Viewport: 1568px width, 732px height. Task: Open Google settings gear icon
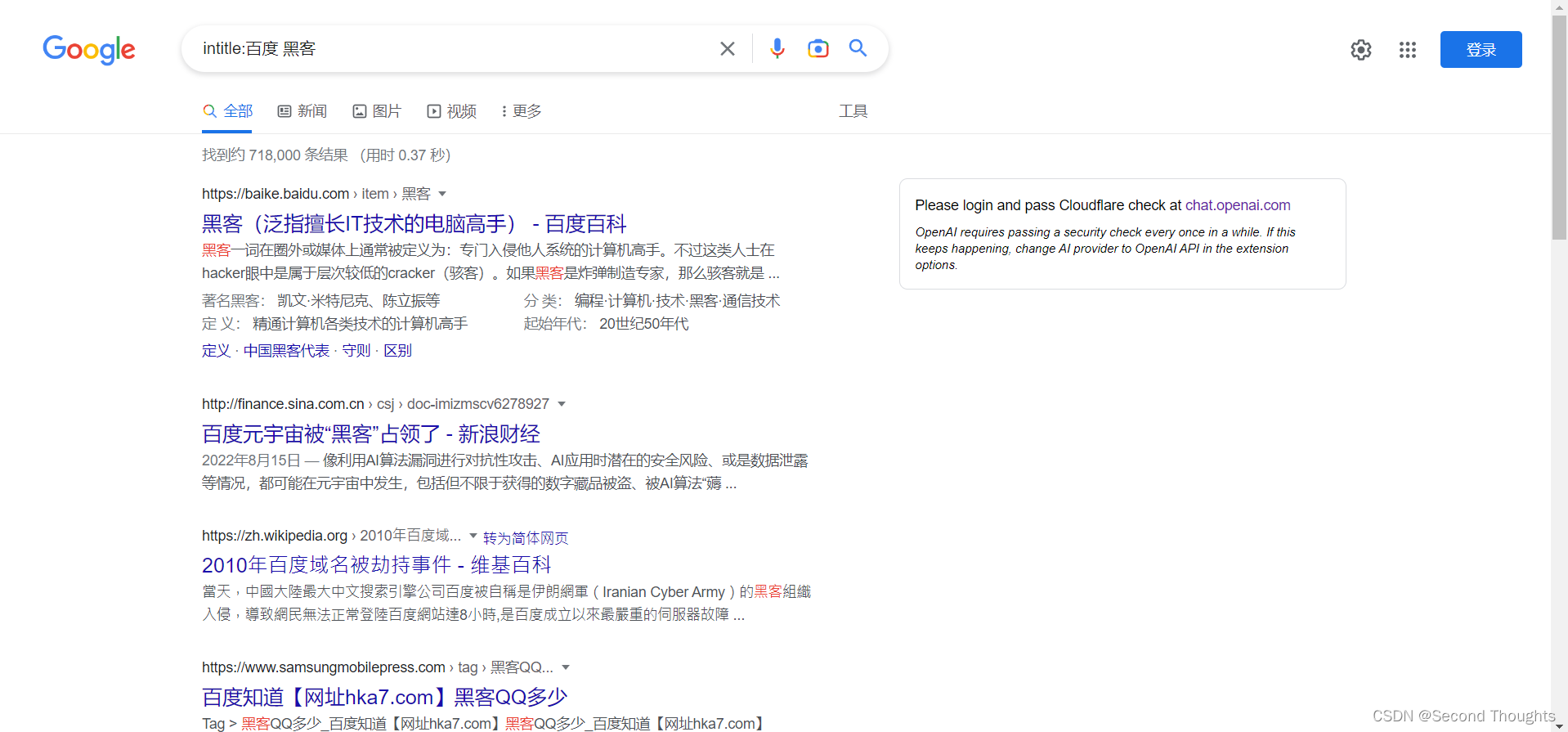click(1361, 50)
